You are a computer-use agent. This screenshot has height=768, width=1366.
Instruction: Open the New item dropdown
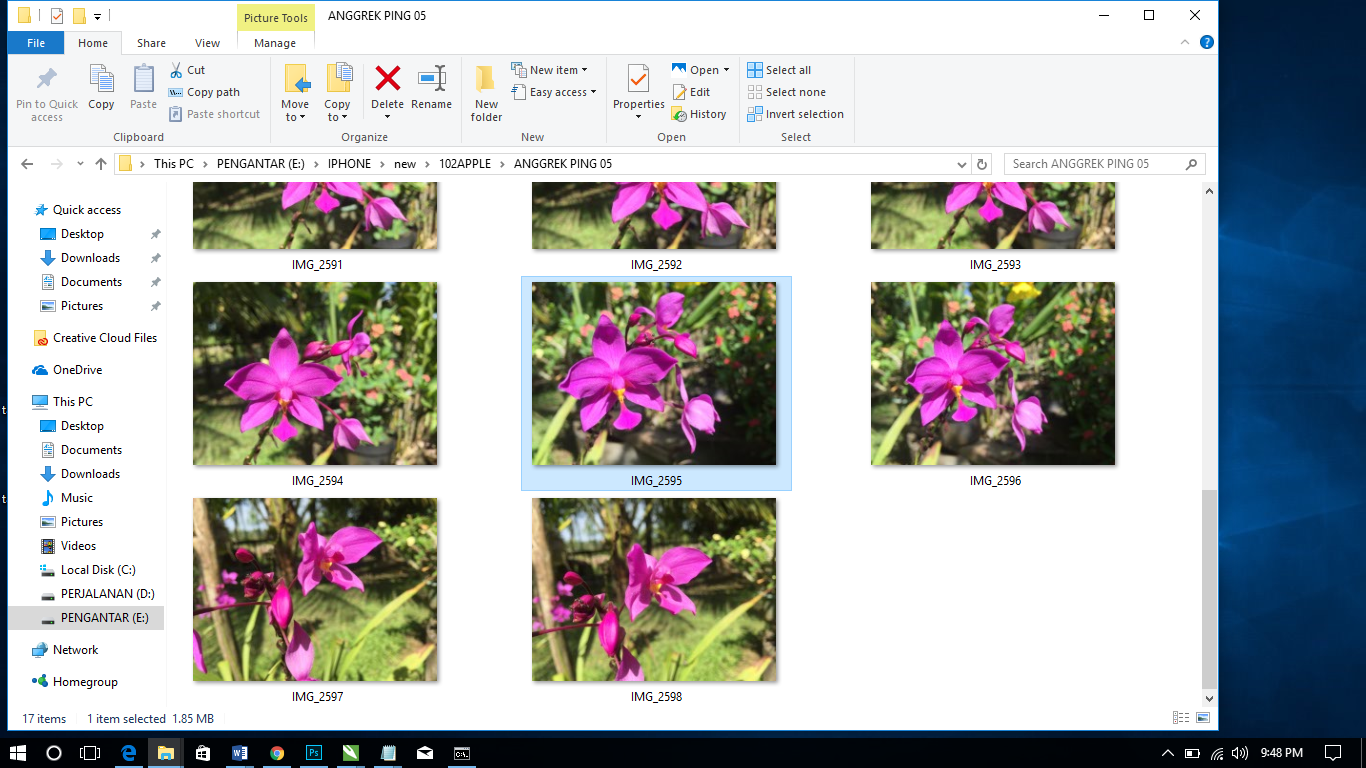(549, 70)
